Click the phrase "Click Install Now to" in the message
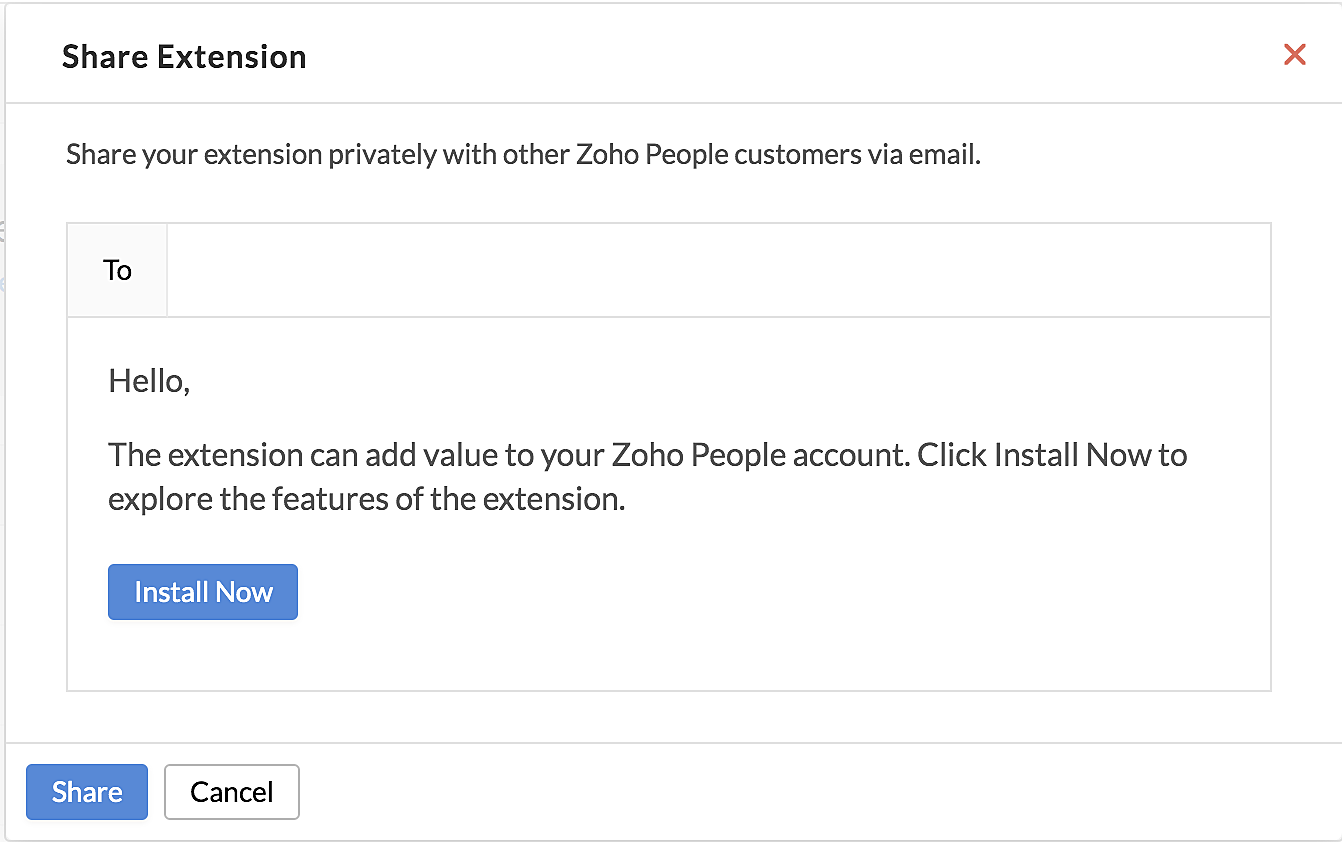This screenshot has width=1342, height=842. (x=1052, y=455)
